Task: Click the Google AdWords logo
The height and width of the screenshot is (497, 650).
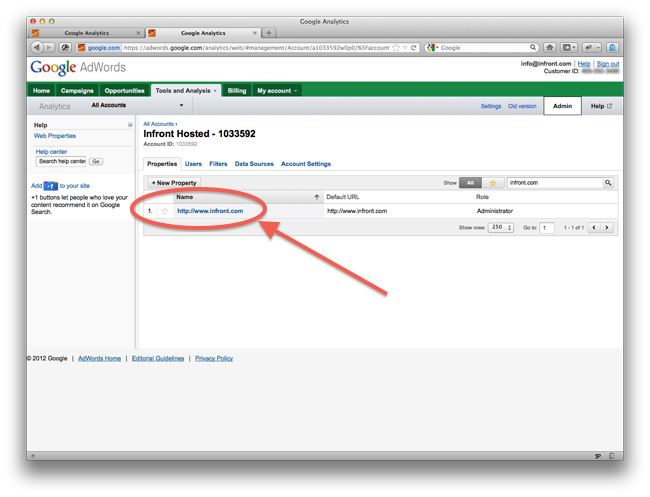Action: click(78, 67)
